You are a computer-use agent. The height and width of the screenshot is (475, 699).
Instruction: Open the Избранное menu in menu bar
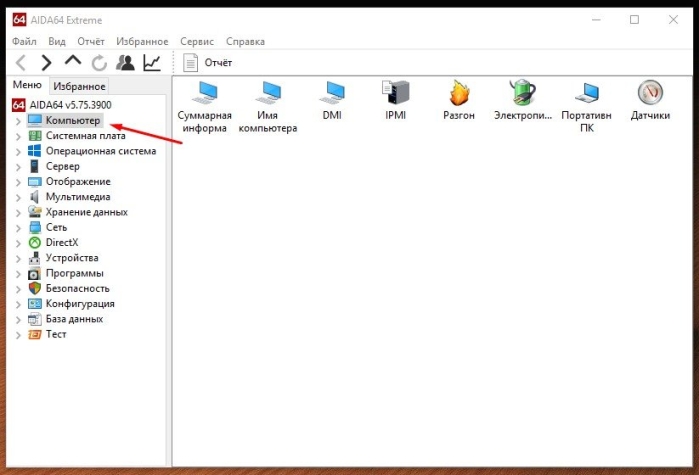[x=142, y=41]
